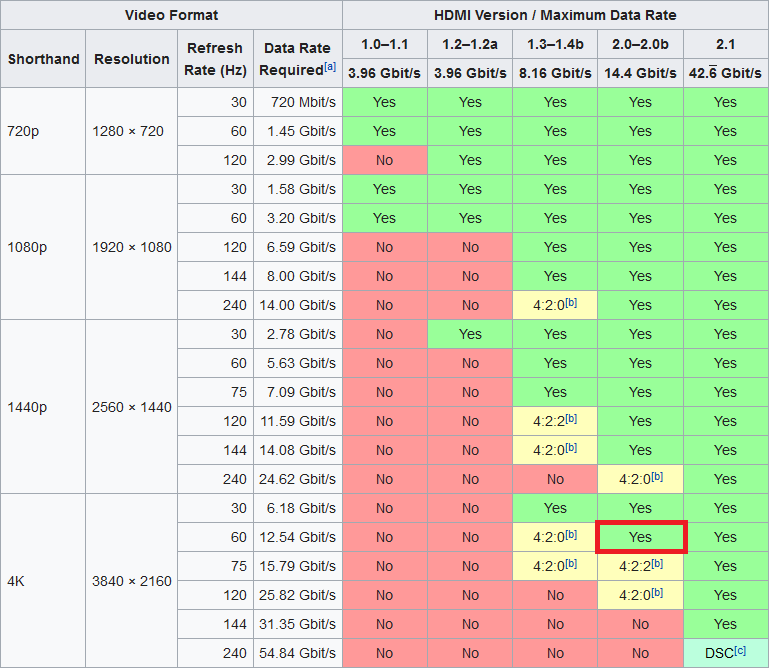Click the 14.08 Gbit/s data rate
Image resolution: width=769 pixels, height=668 pixels.
[x=298, y=450]
